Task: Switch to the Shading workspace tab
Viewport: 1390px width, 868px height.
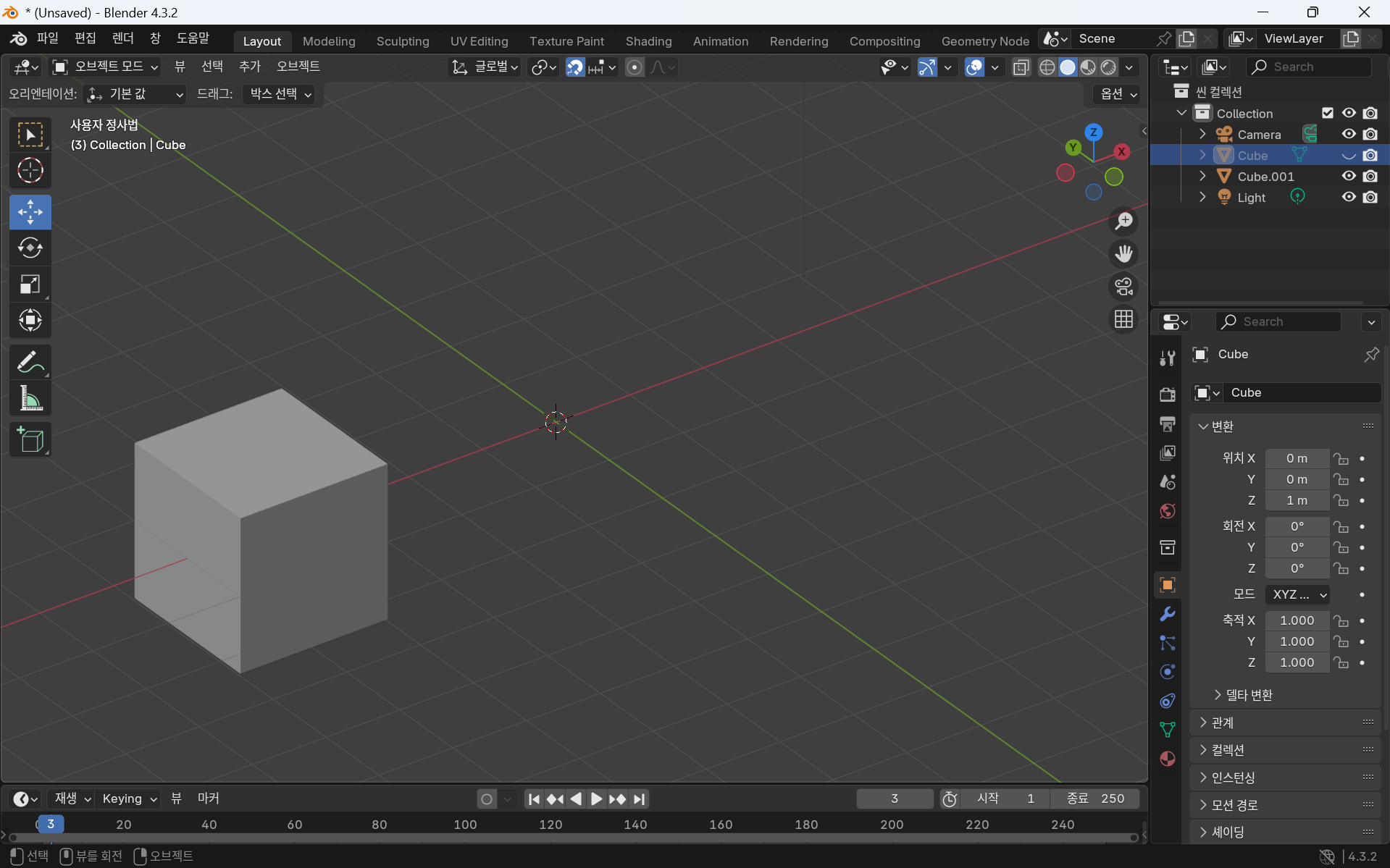Action: coord(648,41)
